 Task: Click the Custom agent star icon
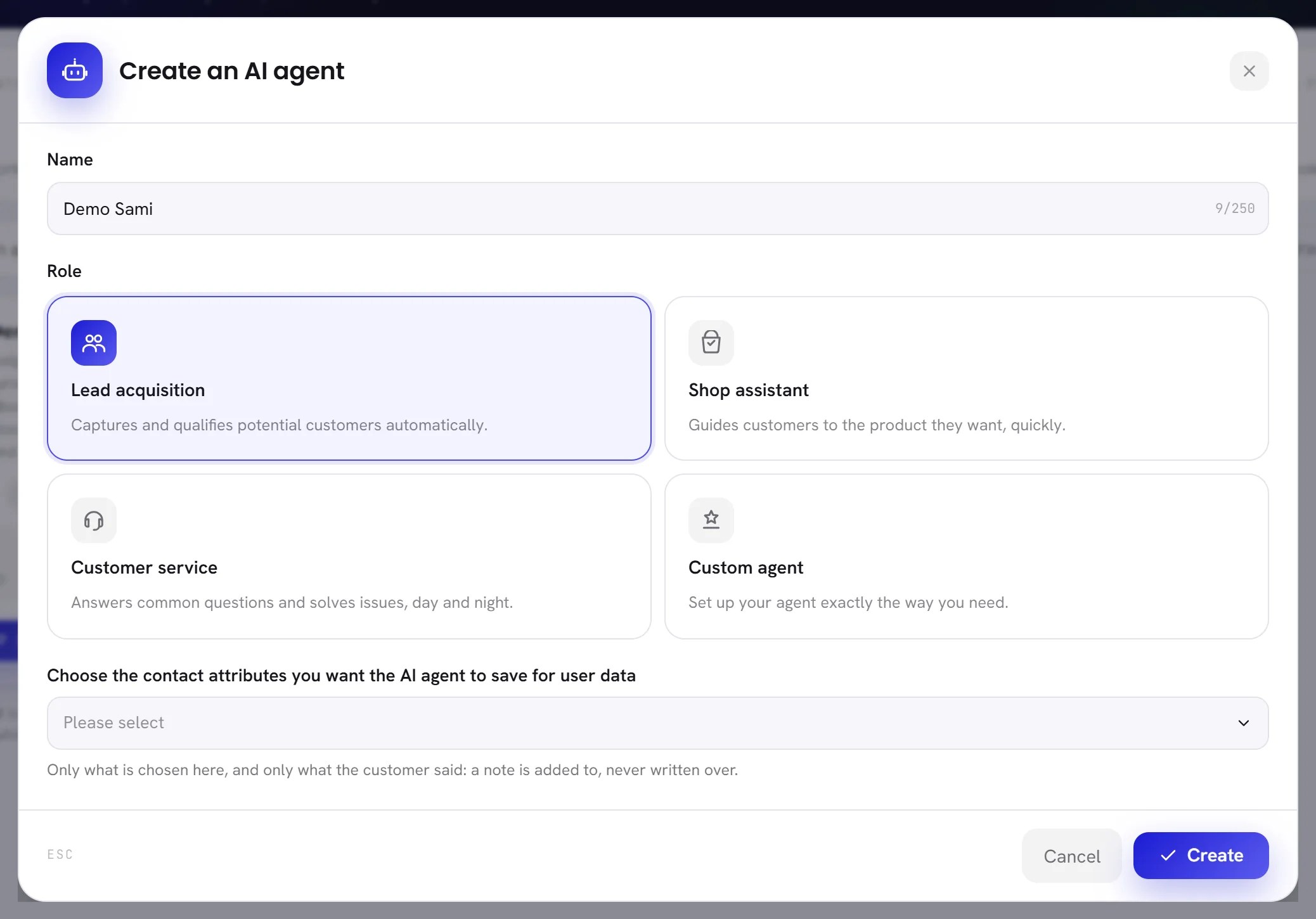[711, 520]
